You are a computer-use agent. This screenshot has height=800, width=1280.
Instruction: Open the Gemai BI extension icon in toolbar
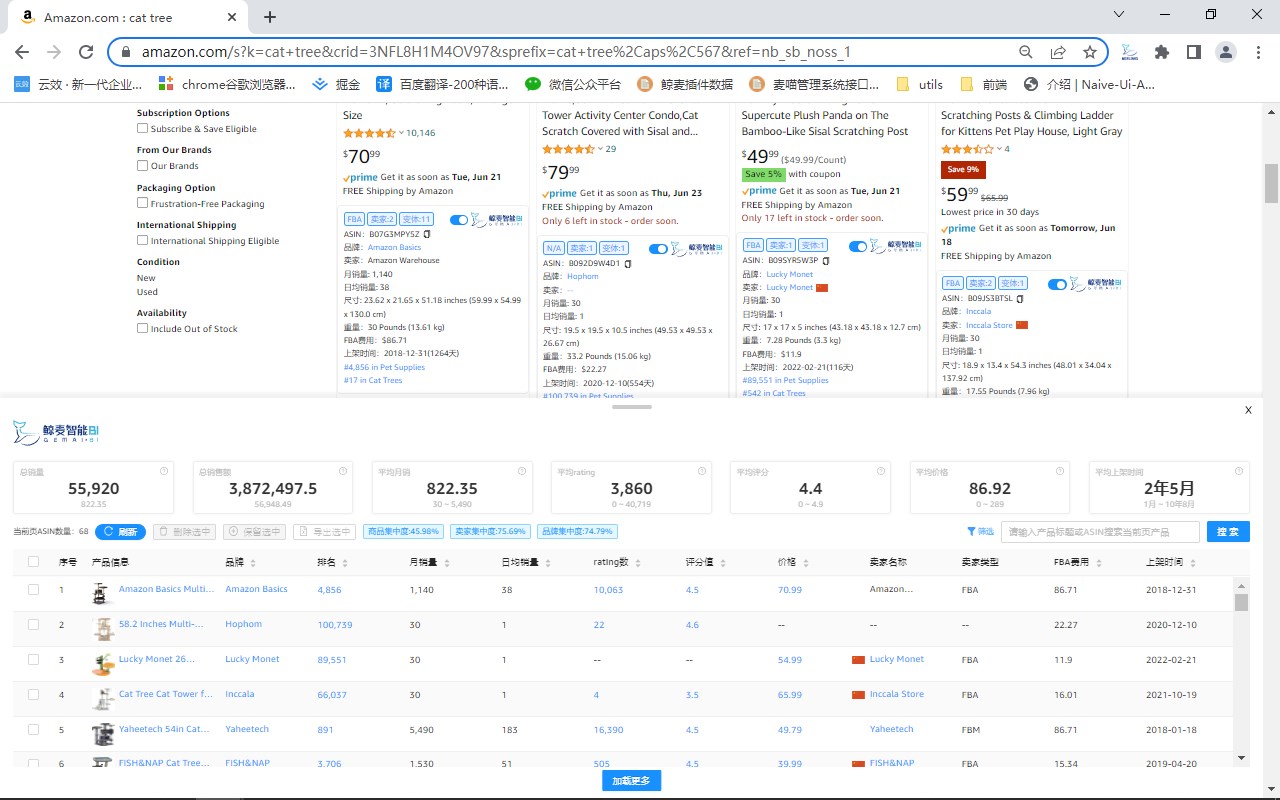(1130, 52)
